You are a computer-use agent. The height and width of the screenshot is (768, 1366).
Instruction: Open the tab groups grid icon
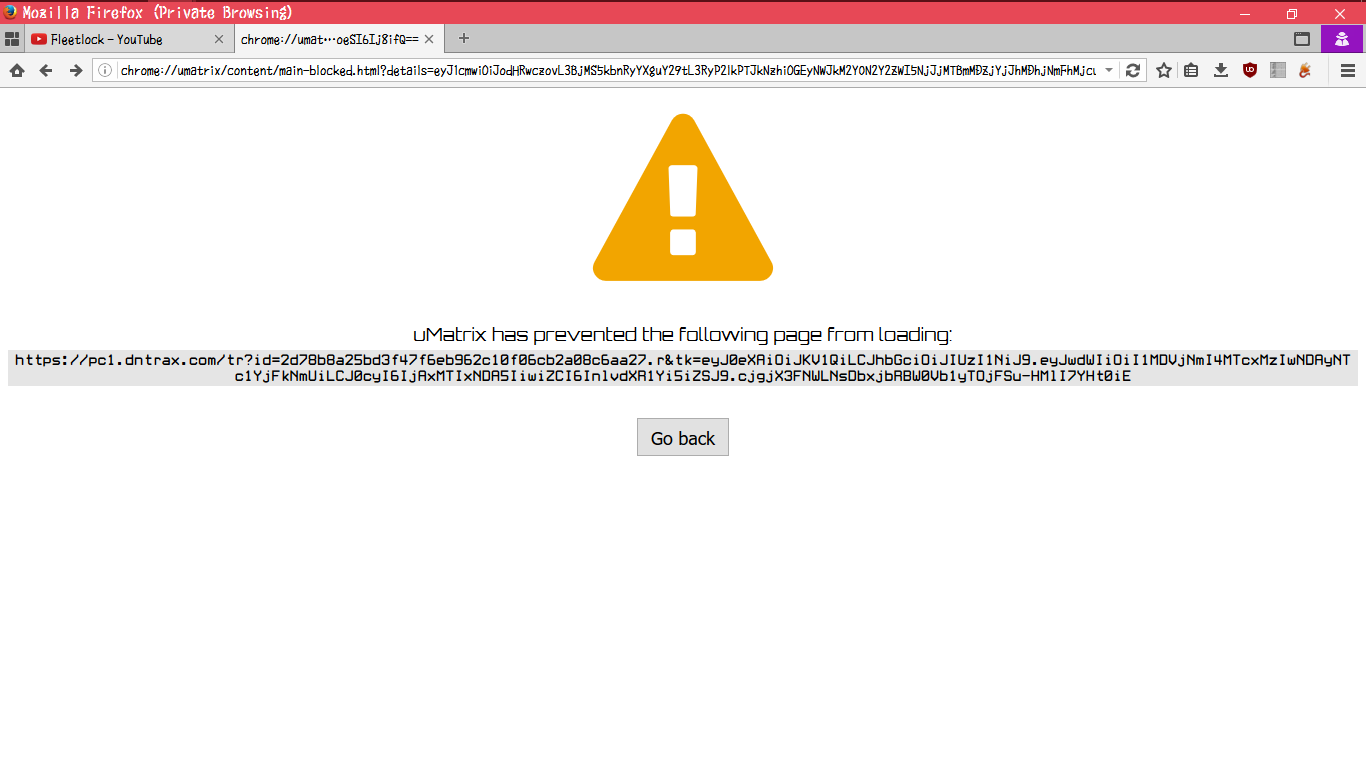pyautogui.click(x=12, y=39)
